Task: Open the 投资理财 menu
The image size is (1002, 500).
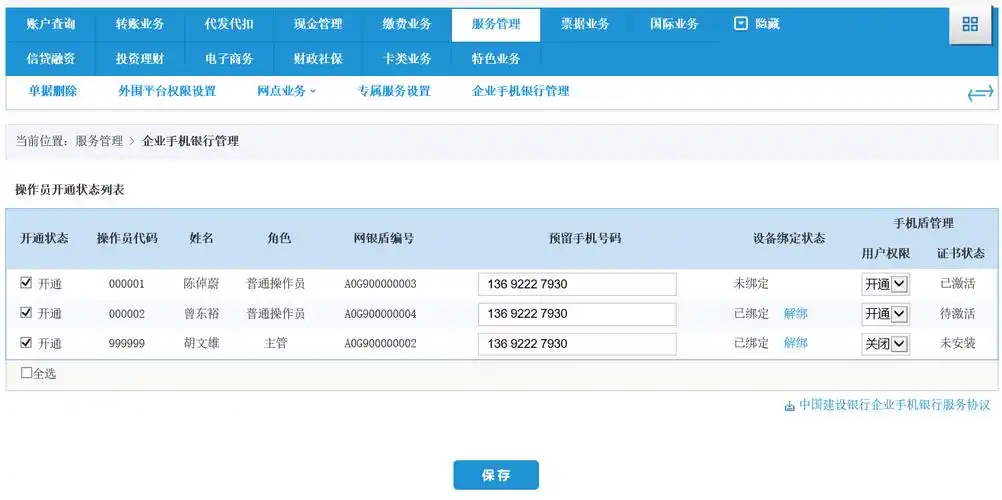Action: click(139, 59)
